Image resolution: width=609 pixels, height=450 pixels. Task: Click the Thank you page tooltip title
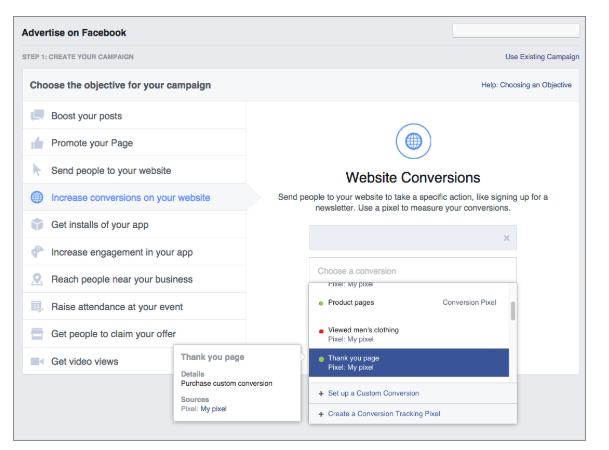tap(212, 357)
